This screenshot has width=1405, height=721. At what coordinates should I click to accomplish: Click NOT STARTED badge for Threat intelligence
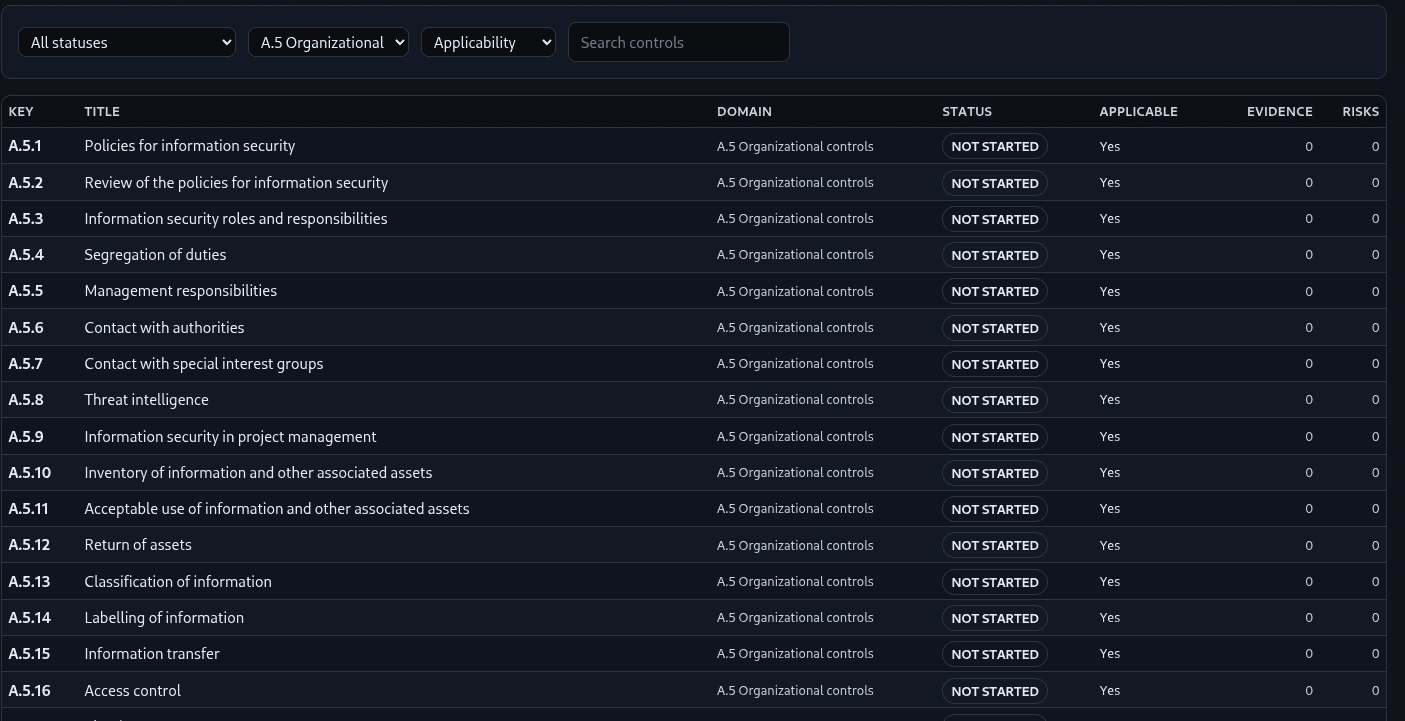point(994,400)
